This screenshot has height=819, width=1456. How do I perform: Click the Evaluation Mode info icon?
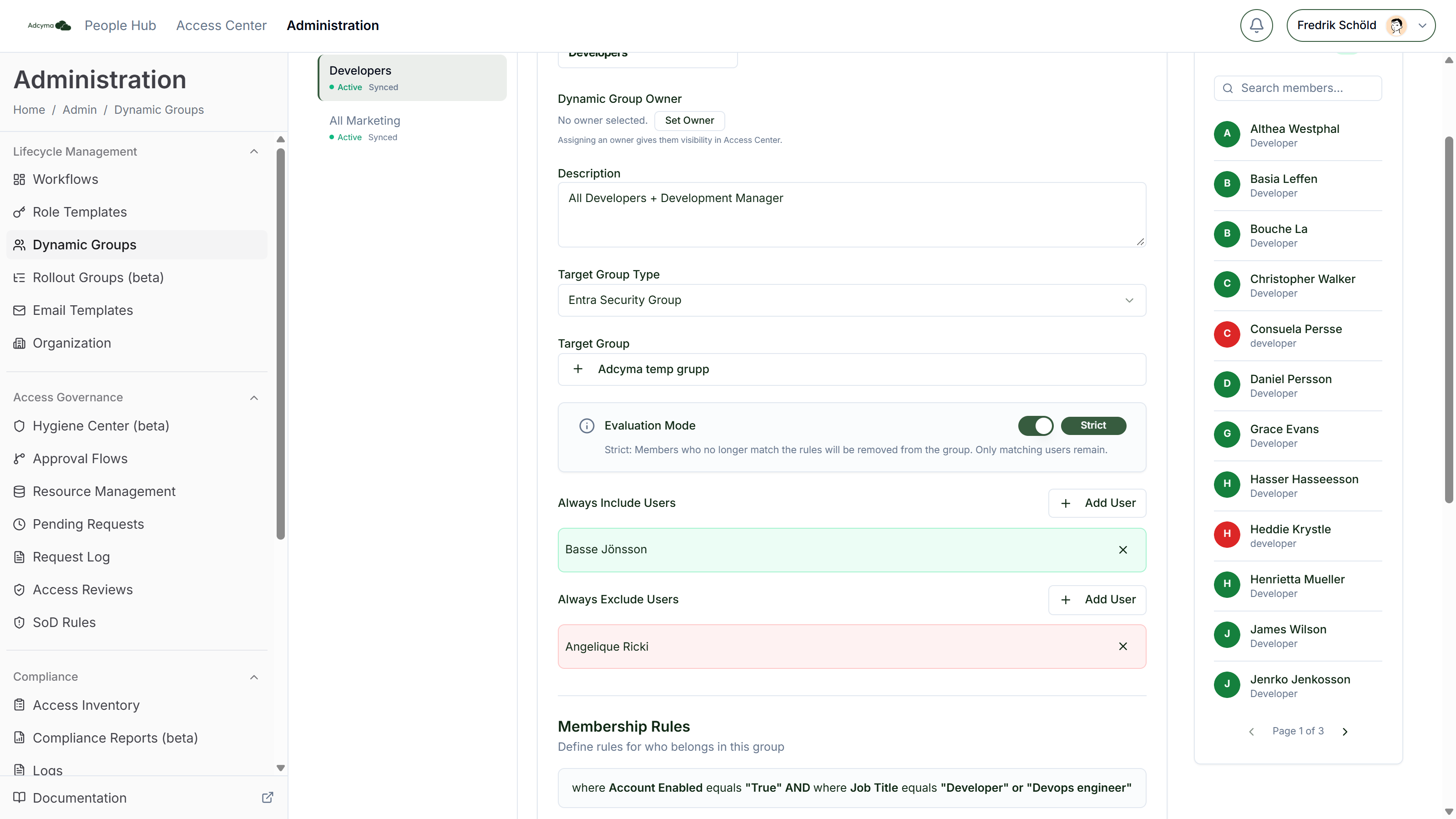point(586,425)
